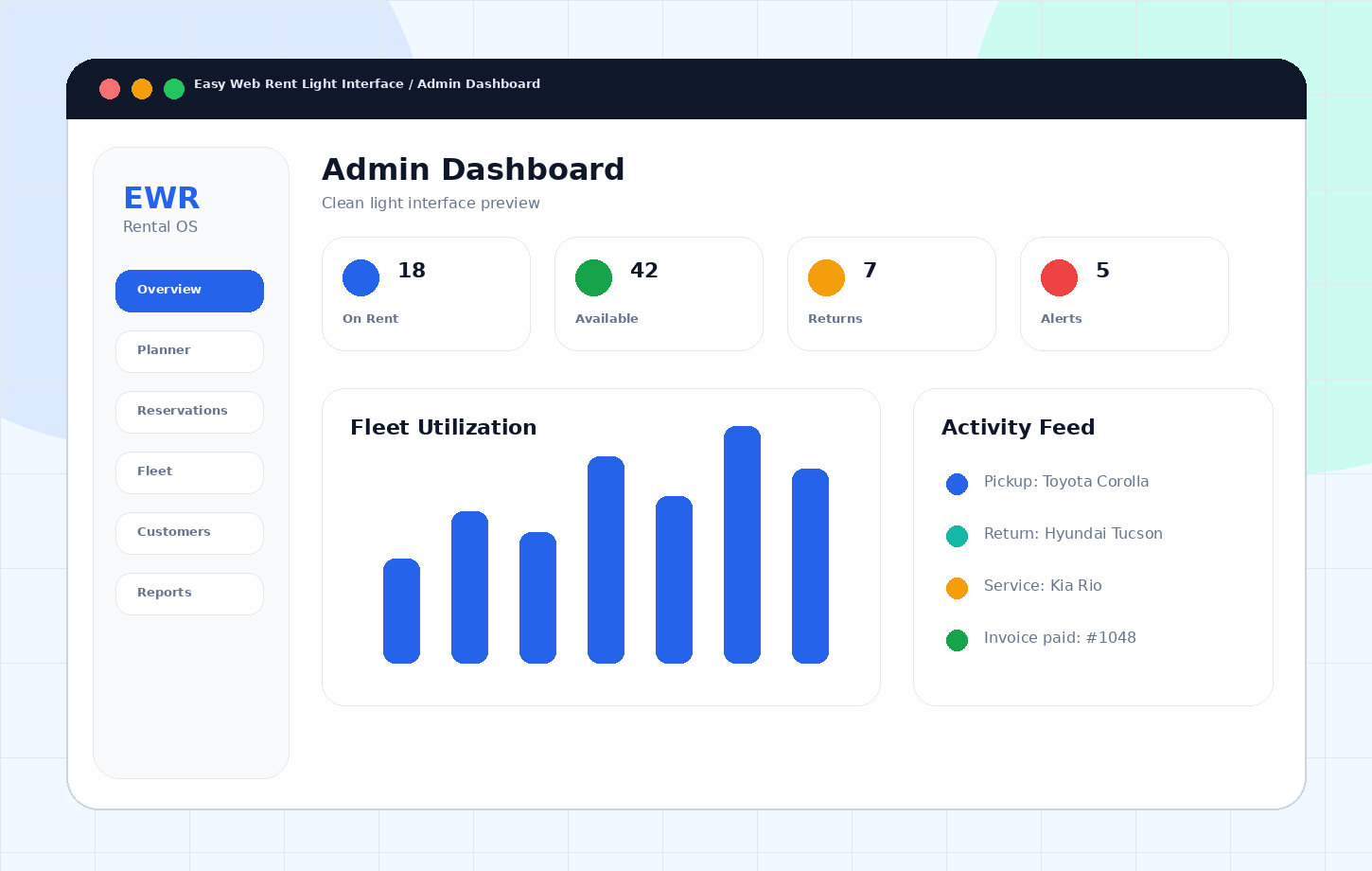This screenshot has height=871, width=1372.
Task: Click the Activity Feed heading
Action: [1018, 428]
